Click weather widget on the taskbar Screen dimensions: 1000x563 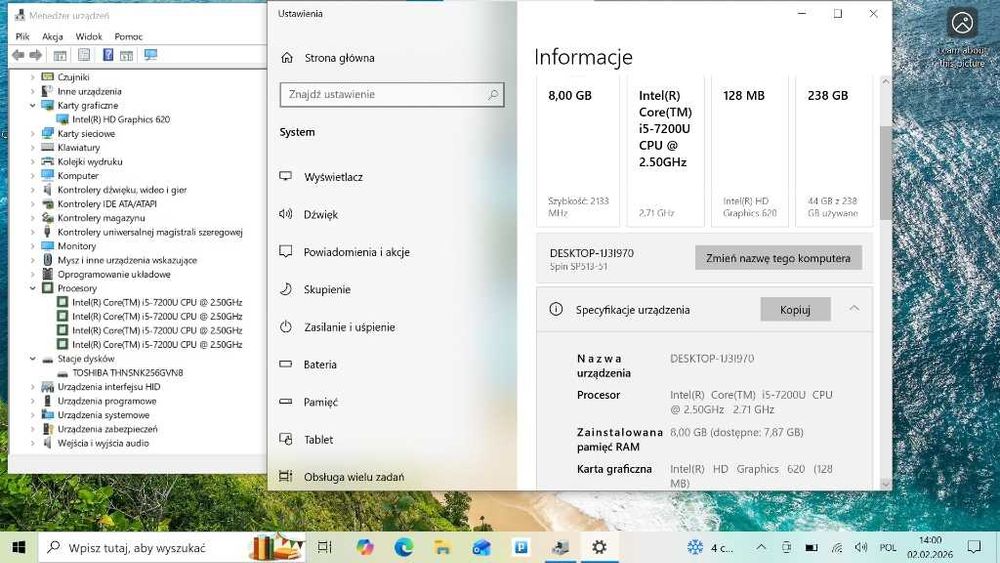pyautogui.click(x=710, y=548)
